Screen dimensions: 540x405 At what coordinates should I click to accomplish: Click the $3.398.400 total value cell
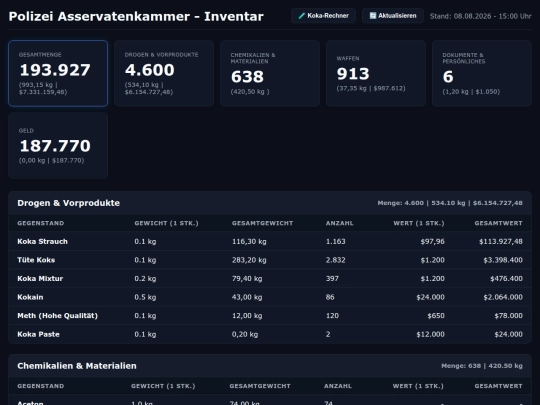[503, 260]
